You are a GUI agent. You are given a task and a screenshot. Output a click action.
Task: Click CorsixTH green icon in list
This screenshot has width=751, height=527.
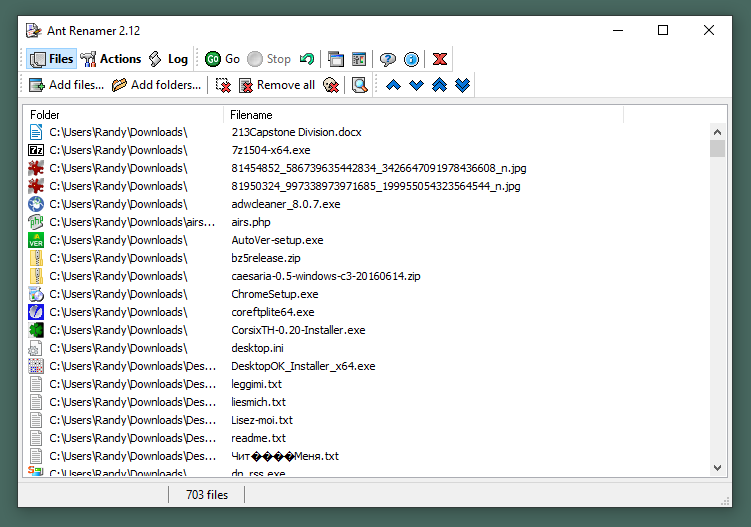(x=36, y=330)
